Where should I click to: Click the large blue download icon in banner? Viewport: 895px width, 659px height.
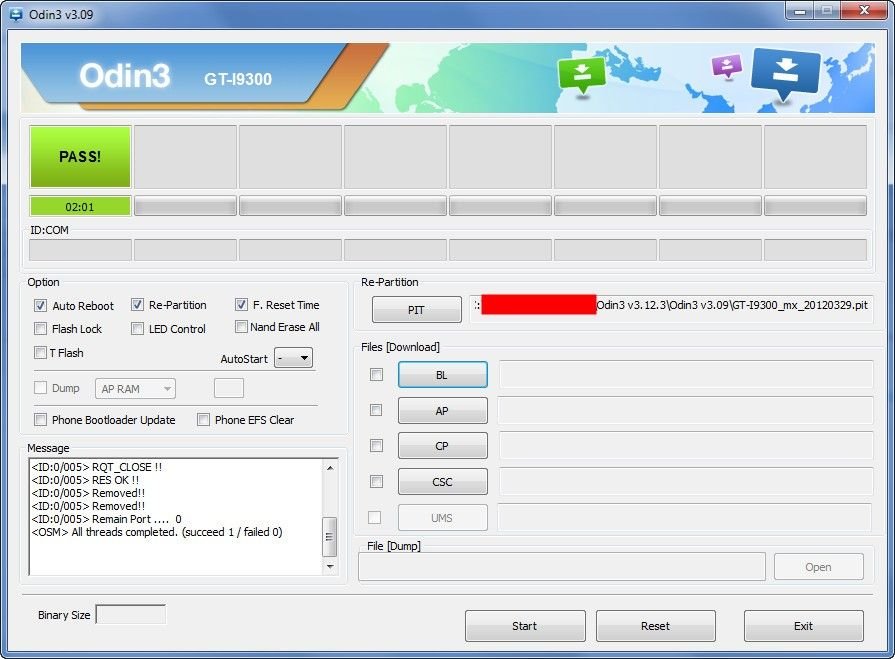point(786,74)
